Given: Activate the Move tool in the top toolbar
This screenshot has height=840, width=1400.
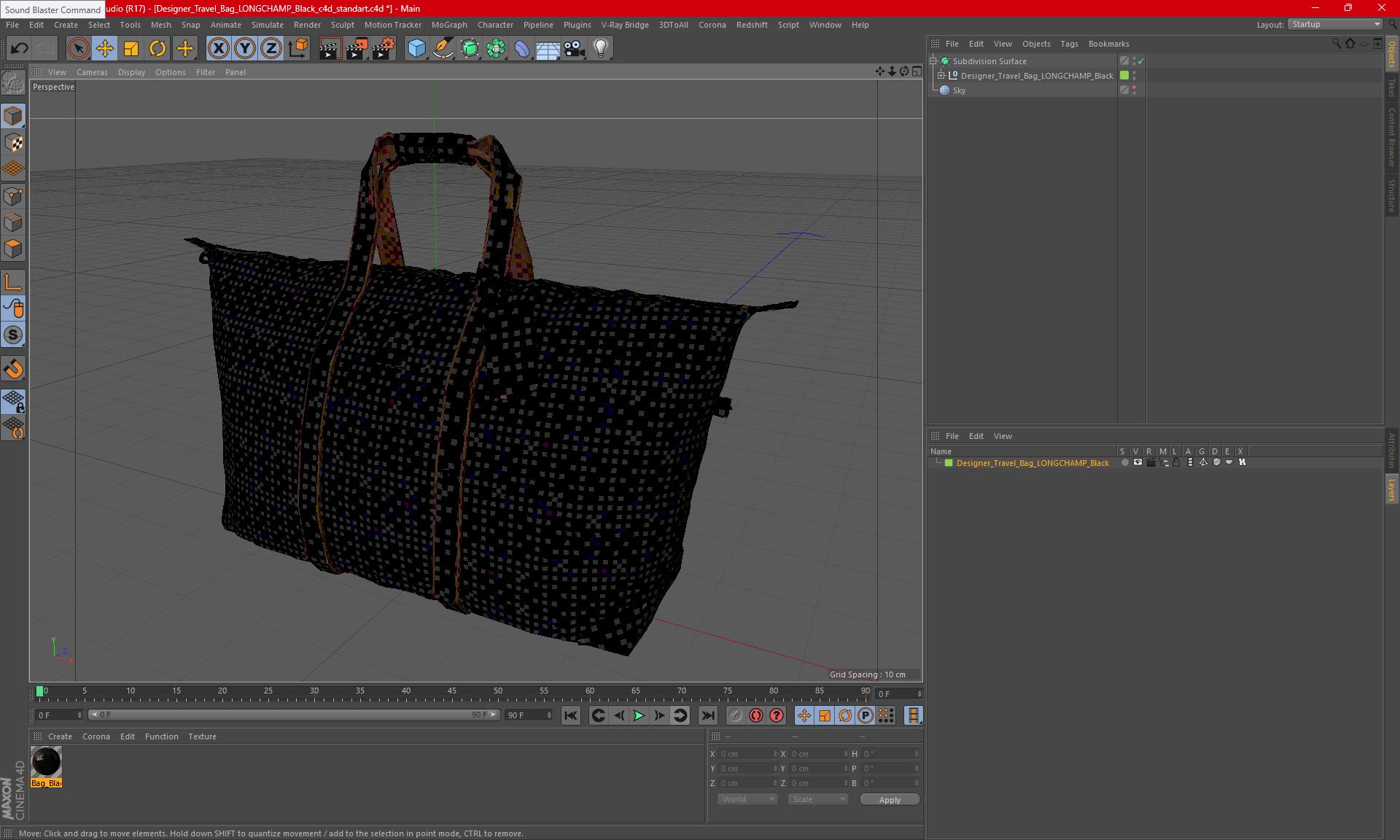Looking at the screenshot, I should pos(105,49).
